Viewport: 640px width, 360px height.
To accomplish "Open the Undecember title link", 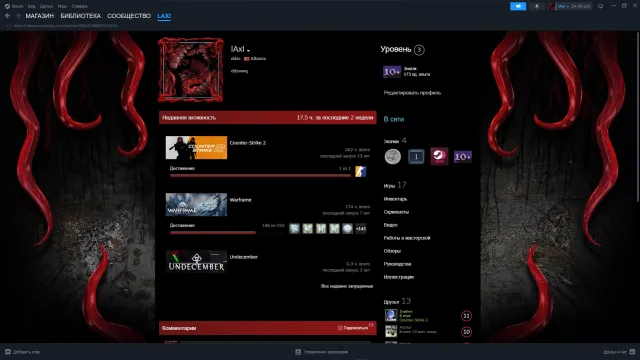I will click(244, 257).
